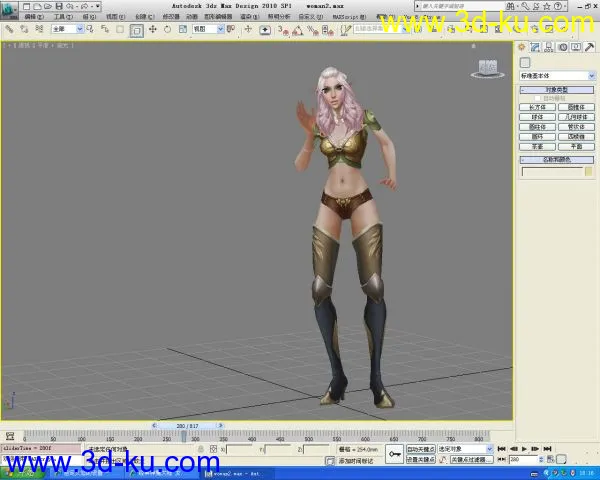Collapse the 名称和颜色 rollout header
This screenshot has width=600, height=480.
(557, 160)
